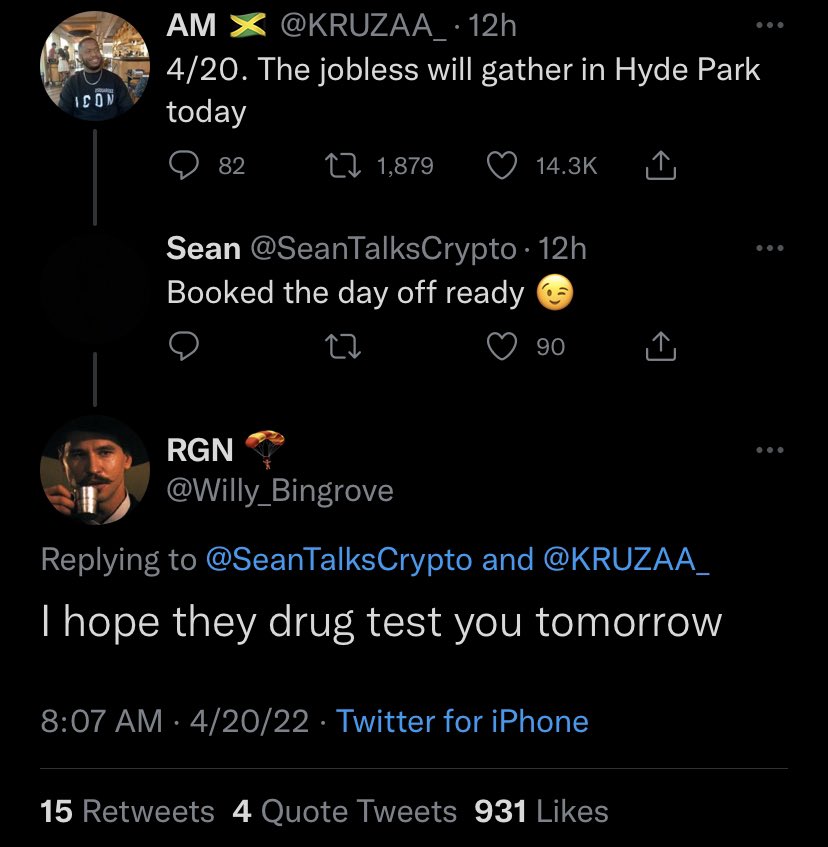Open more options on AM's tweet
This screenshot has height=847, width=828.
(x=770, y=25)
